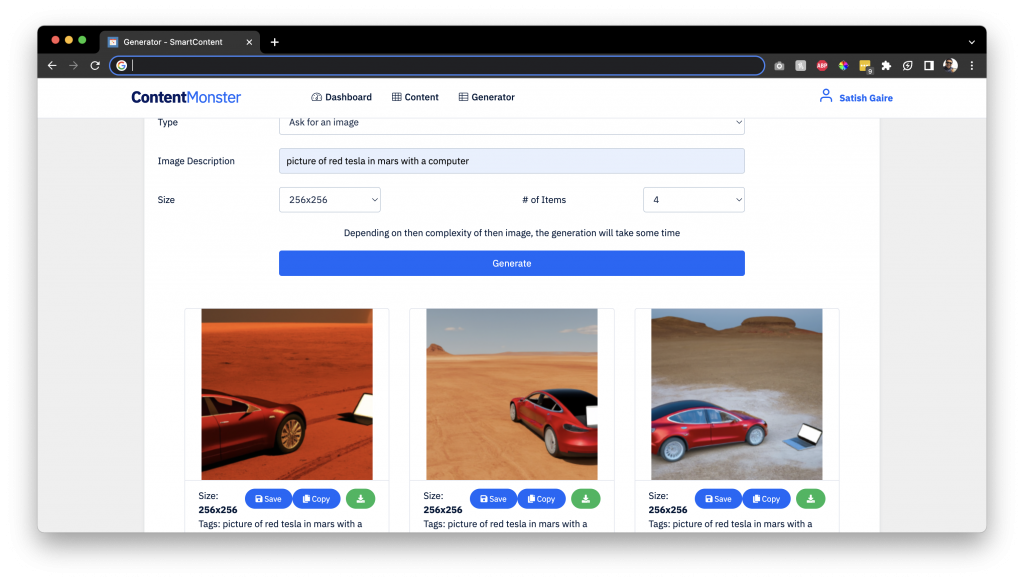
Task: Download the second generated image
Action: tap(586, 499)
